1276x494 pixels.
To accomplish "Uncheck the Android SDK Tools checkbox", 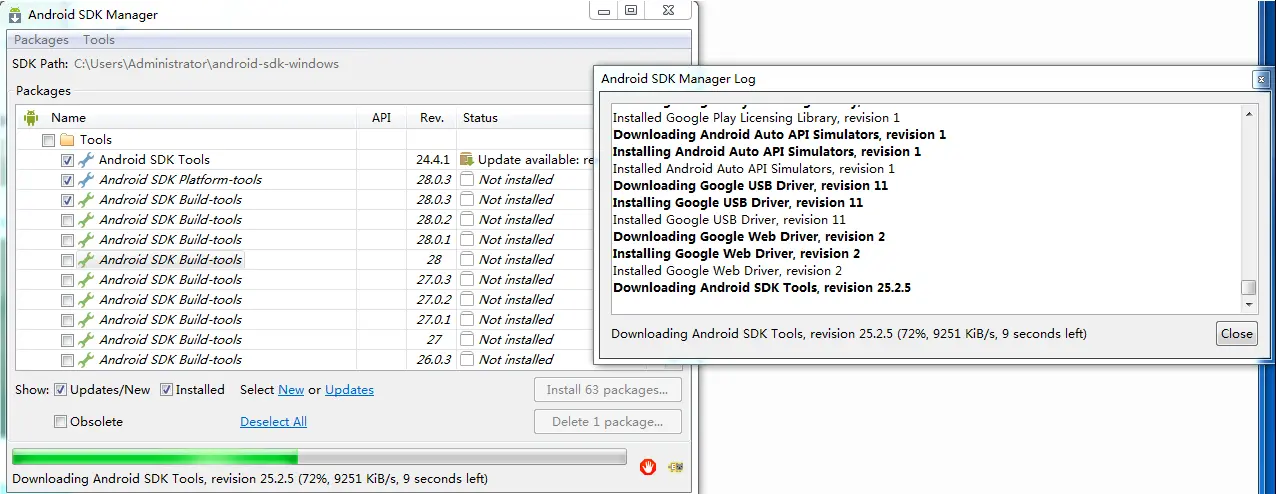I will (67, 160).
